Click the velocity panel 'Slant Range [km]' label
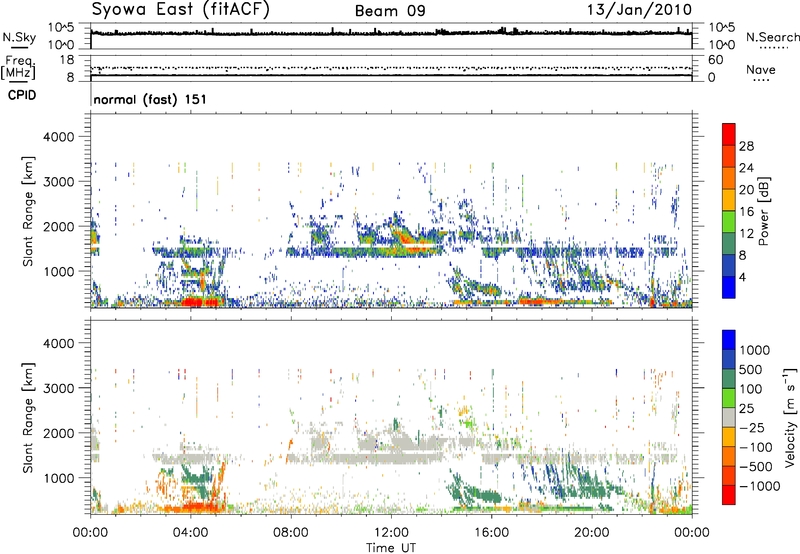The height and width of the screenshot is (554, 800). tap(28, 417)
